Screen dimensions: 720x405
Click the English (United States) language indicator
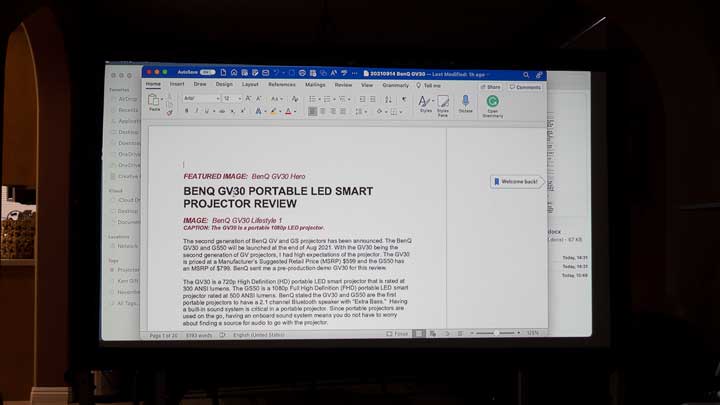point(259,335)
